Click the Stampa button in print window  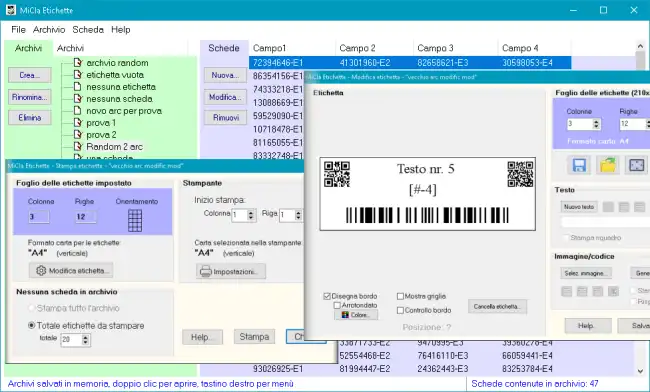coord(254,337)
